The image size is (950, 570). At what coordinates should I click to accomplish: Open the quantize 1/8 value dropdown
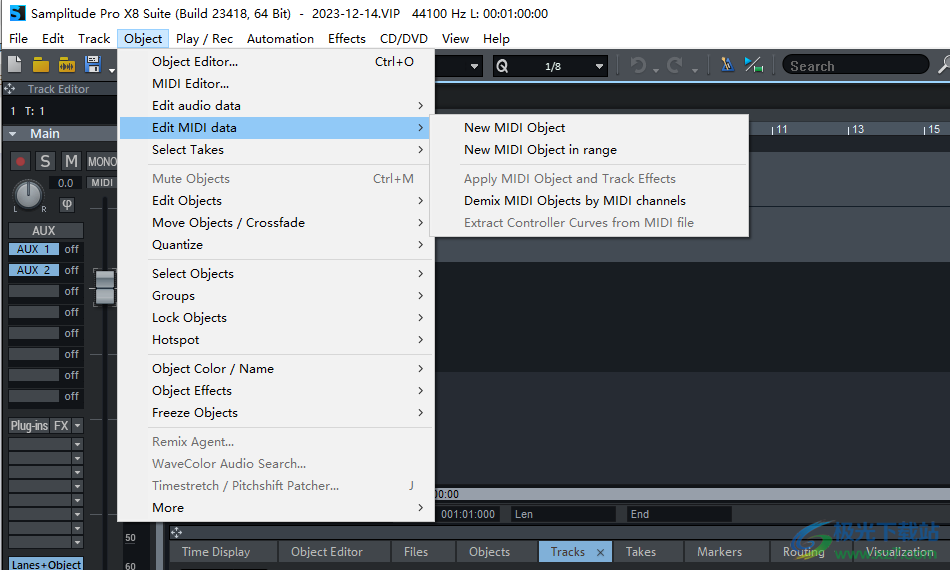click(599, 66)
